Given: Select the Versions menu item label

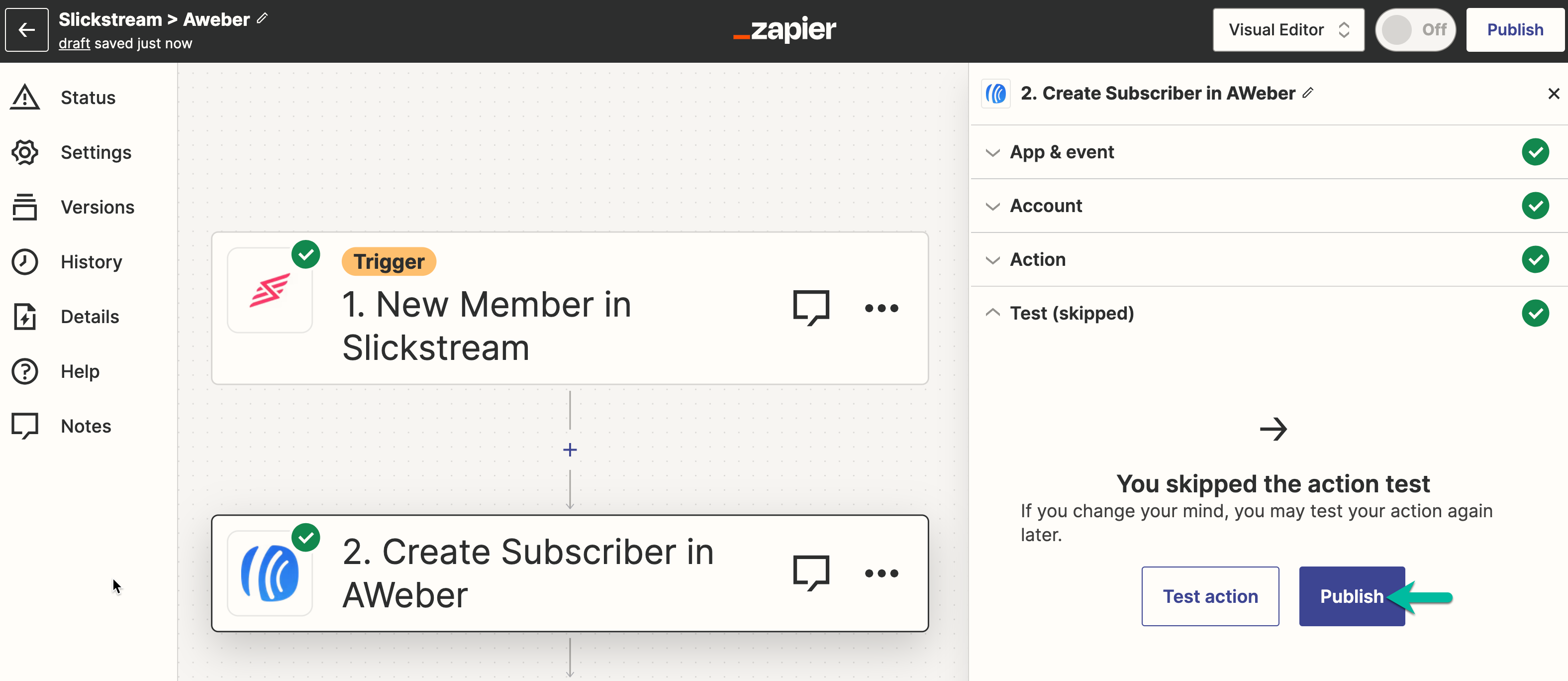Looking at the screenshot, I should click(98, 207).
